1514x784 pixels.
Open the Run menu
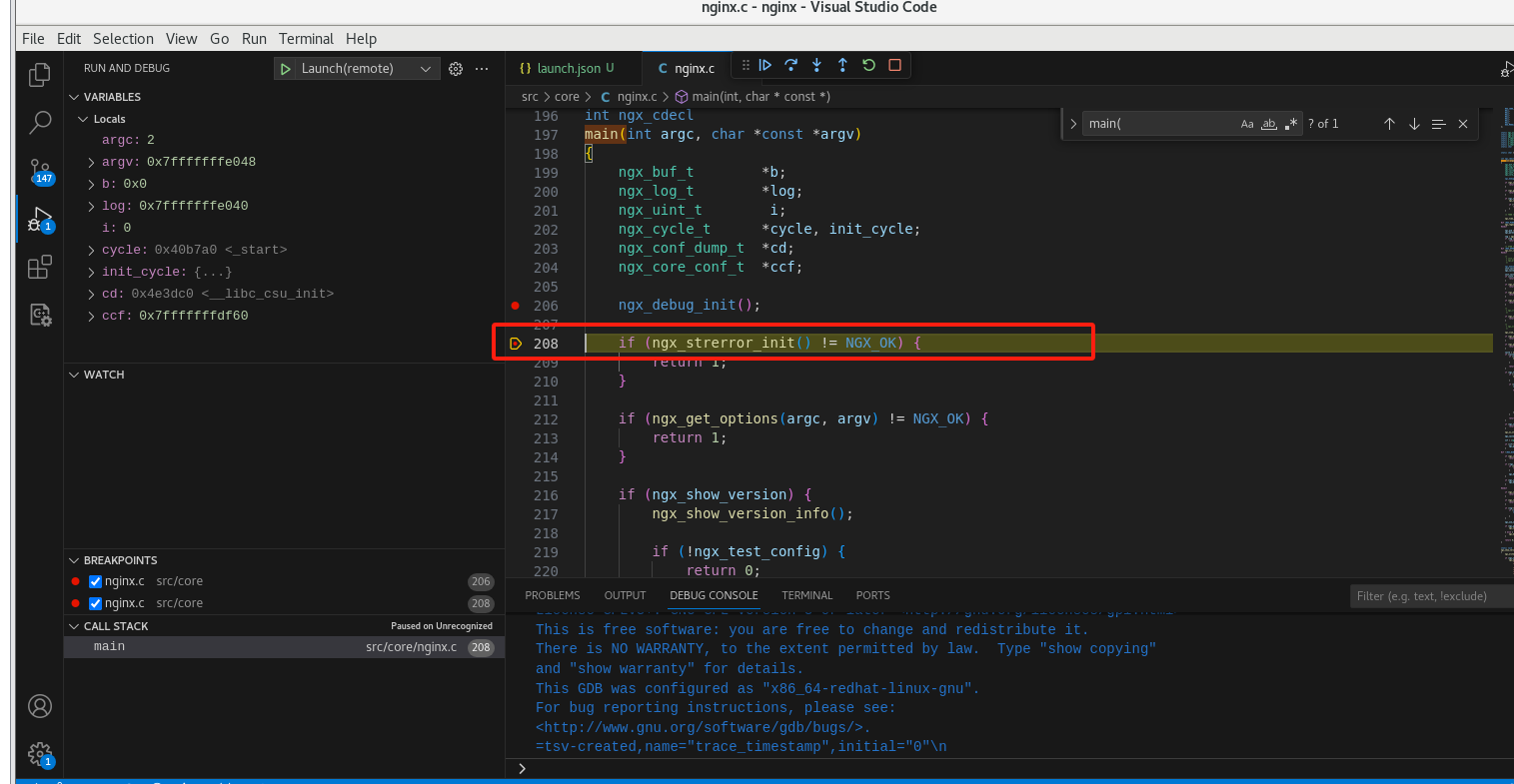[254, 39]
